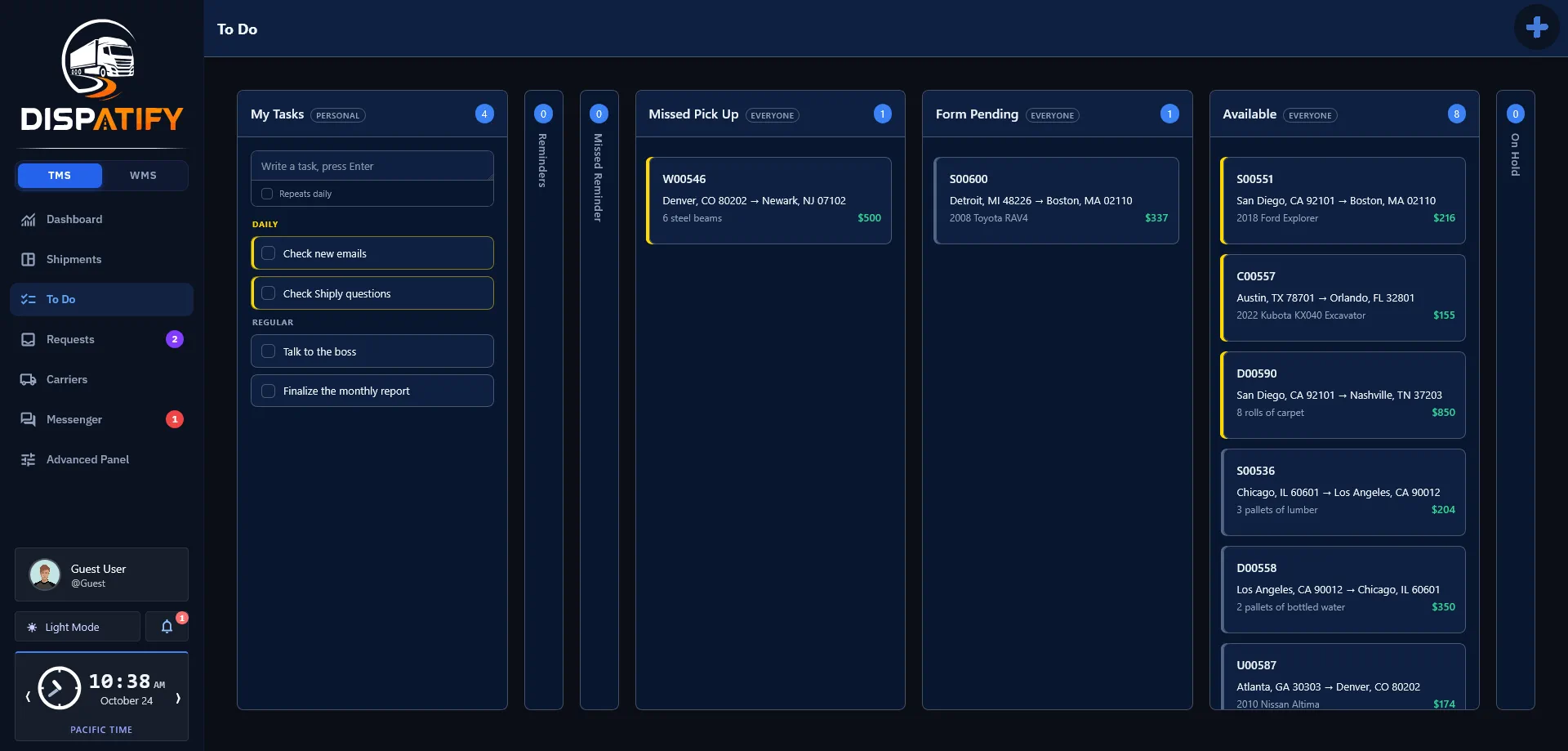This screenshot has width=1568, height=751.
Task: Click the Messenger chat icon
Action: click(x=28, y=420)
